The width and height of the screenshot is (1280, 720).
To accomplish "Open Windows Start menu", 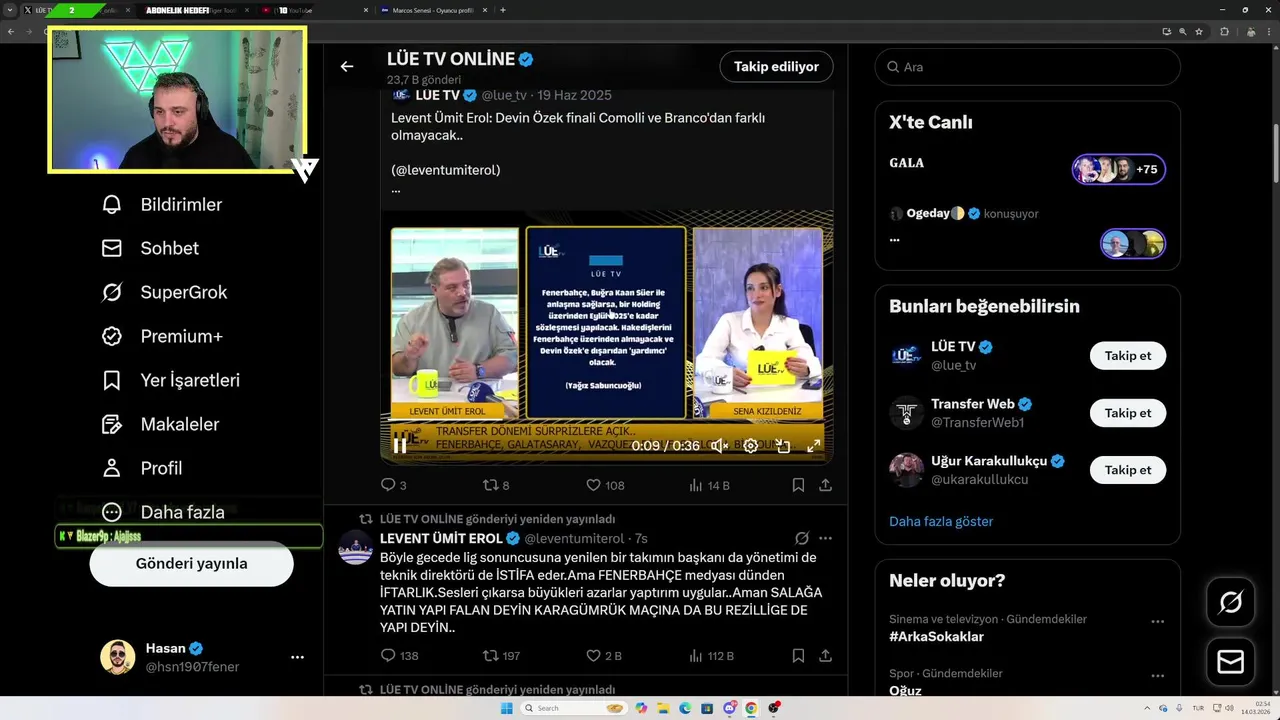I will (507, 708).
